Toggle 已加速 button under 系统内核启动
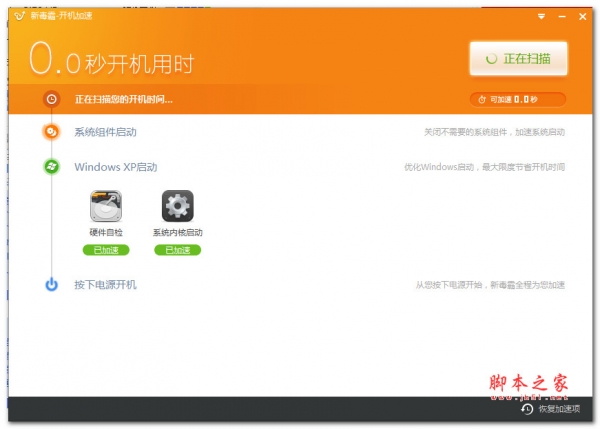Viewport: 600px width, 429px height. [178, 250]
